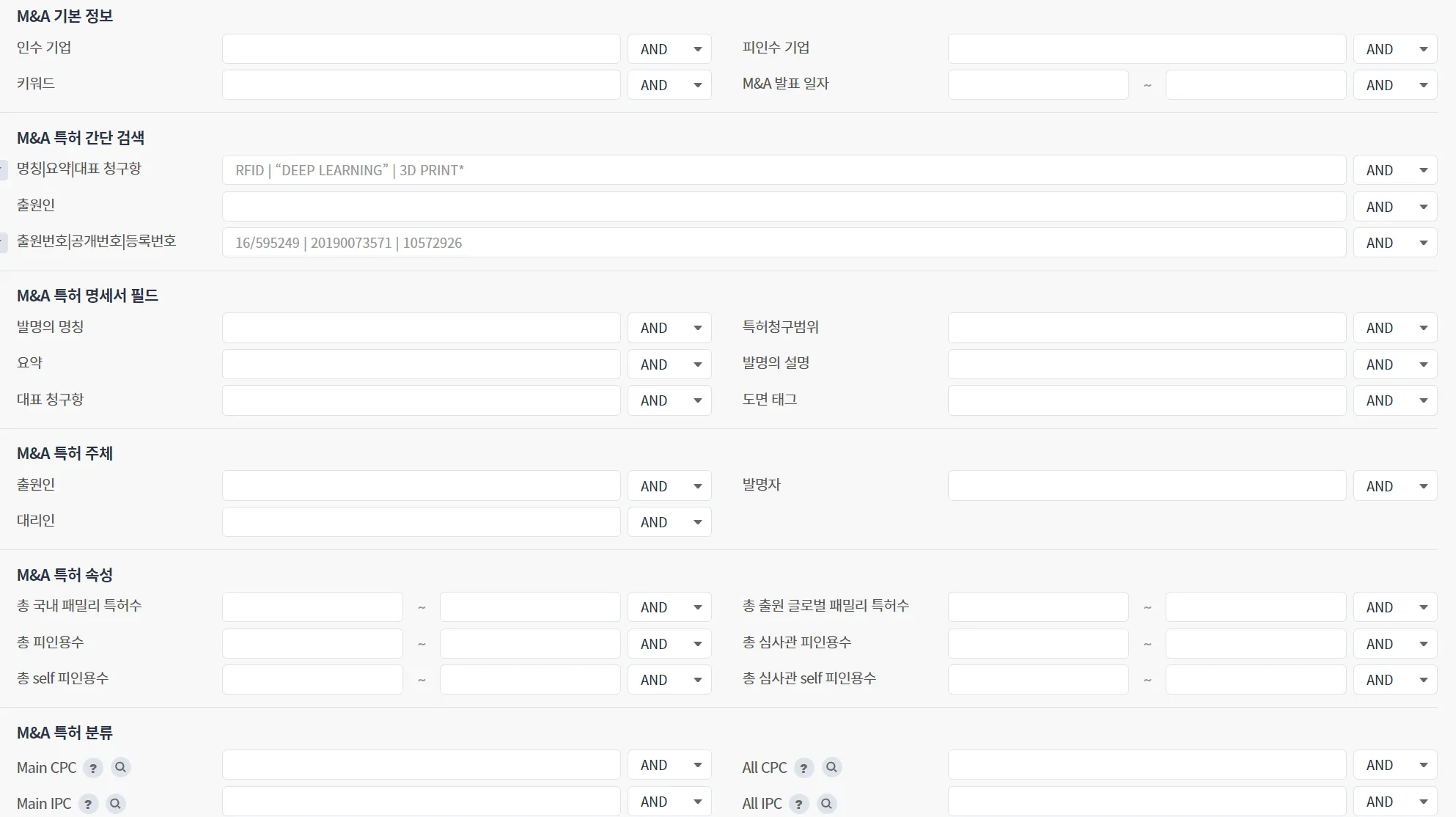Screen dimensions: 1456x817
Task: Open the AND dropdown for 발명자 field
Action: (1394, 486)
